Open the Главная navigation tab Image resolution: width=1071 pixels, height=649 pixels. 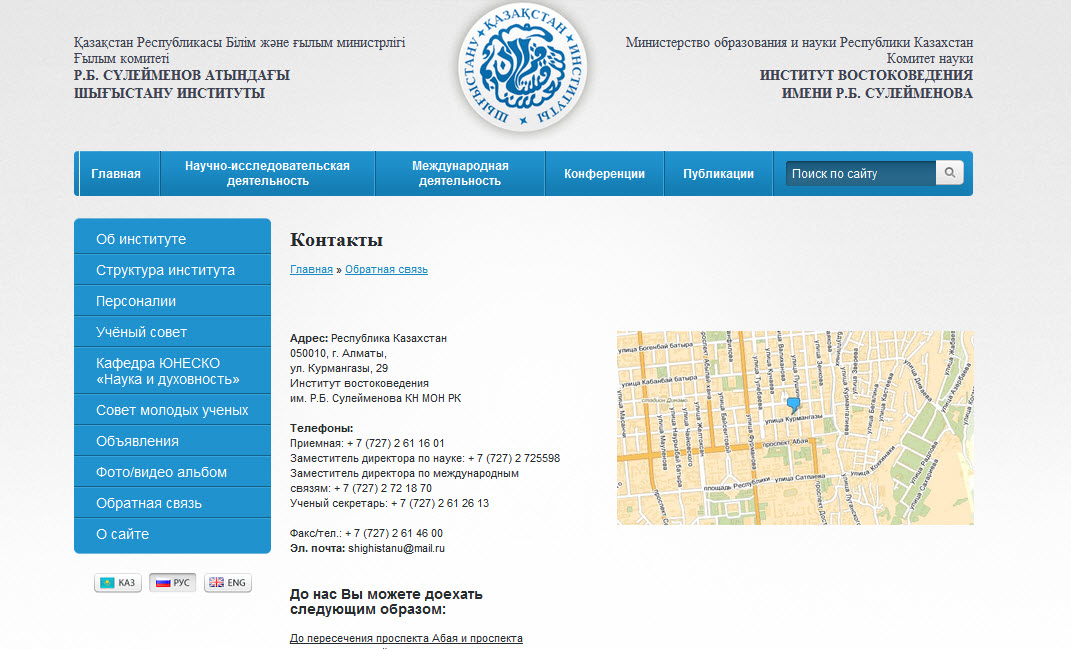tap(116, 174)
